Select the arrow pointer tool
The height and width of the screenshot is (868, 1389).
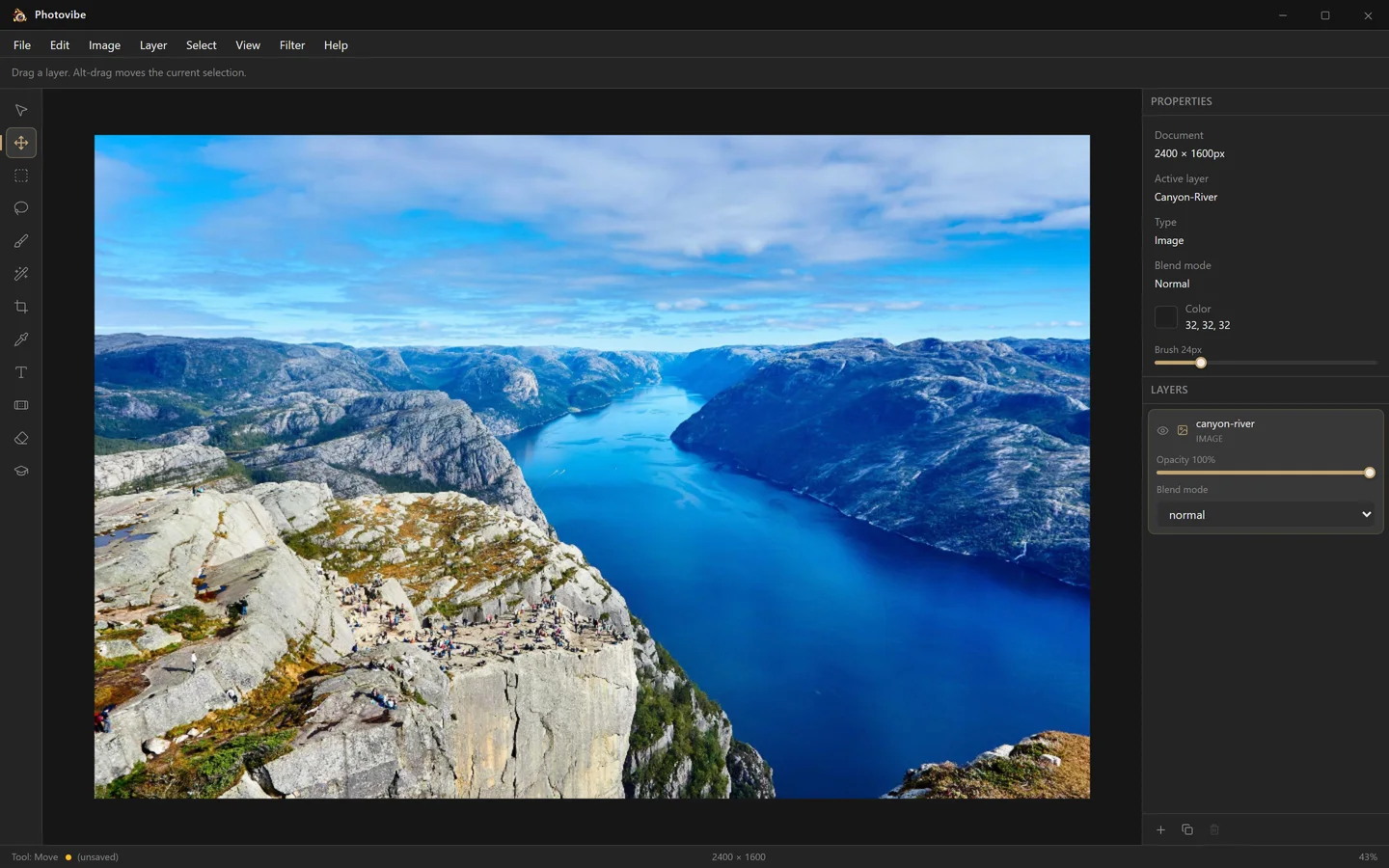coord(21,110)
